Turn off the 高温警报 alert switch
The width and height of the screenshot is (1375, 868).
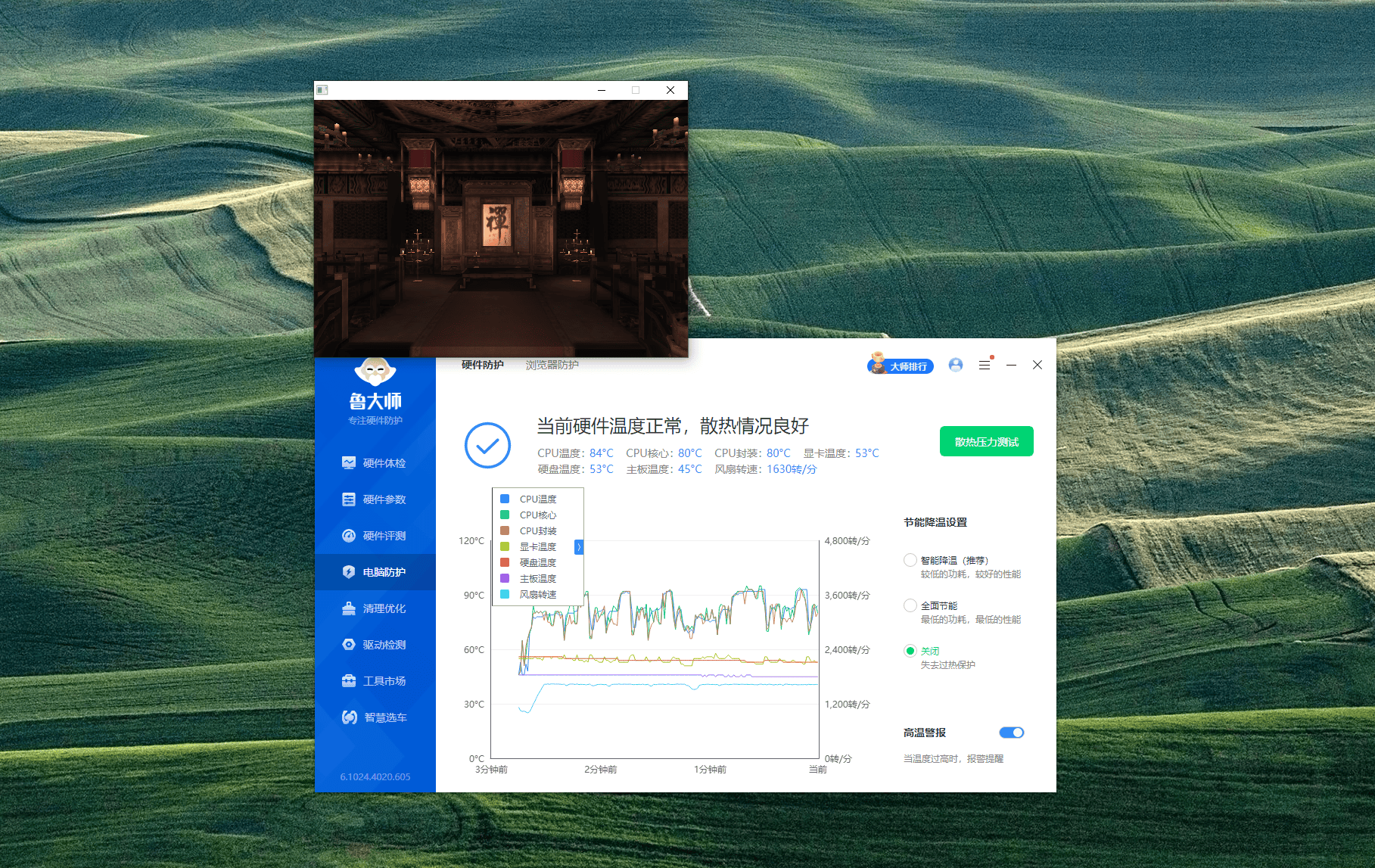pyautogui.click(x=1010, y=732)
